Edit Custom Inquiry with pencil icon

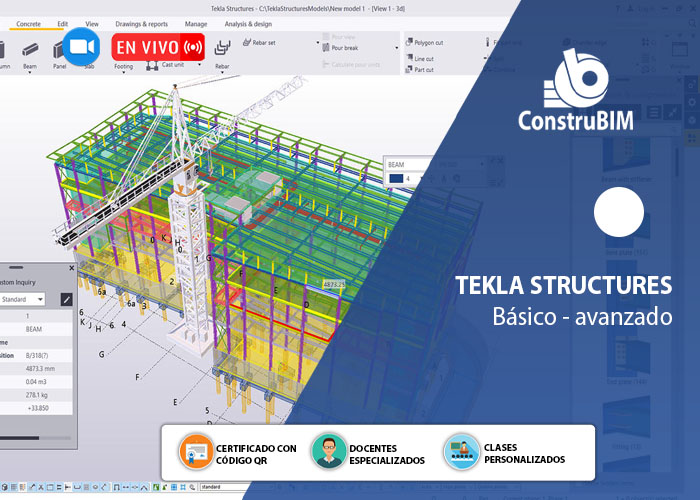66,300
